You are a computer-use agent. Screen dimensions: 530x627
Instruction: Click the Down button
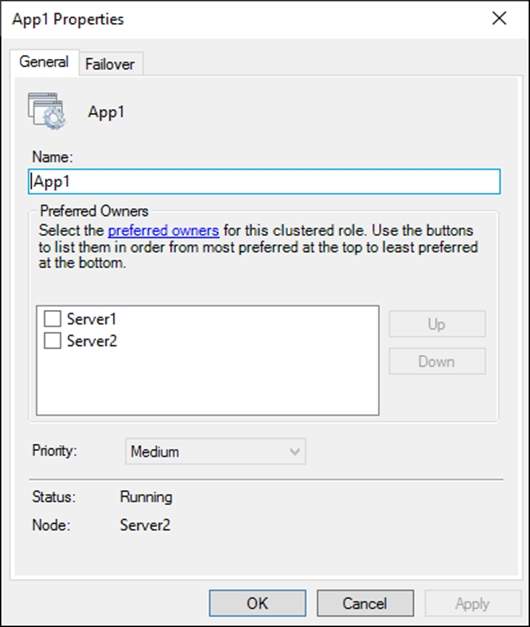[437, 361]
